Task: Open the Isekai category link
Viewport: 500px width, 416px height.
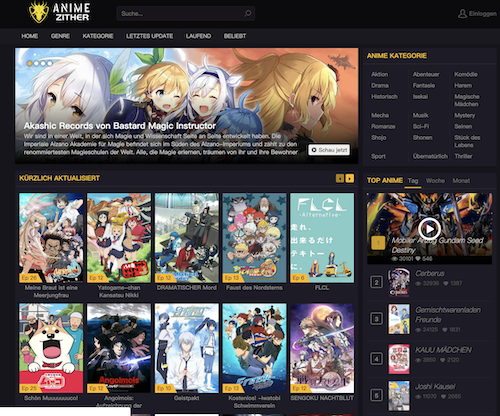Action: (420, 97)
